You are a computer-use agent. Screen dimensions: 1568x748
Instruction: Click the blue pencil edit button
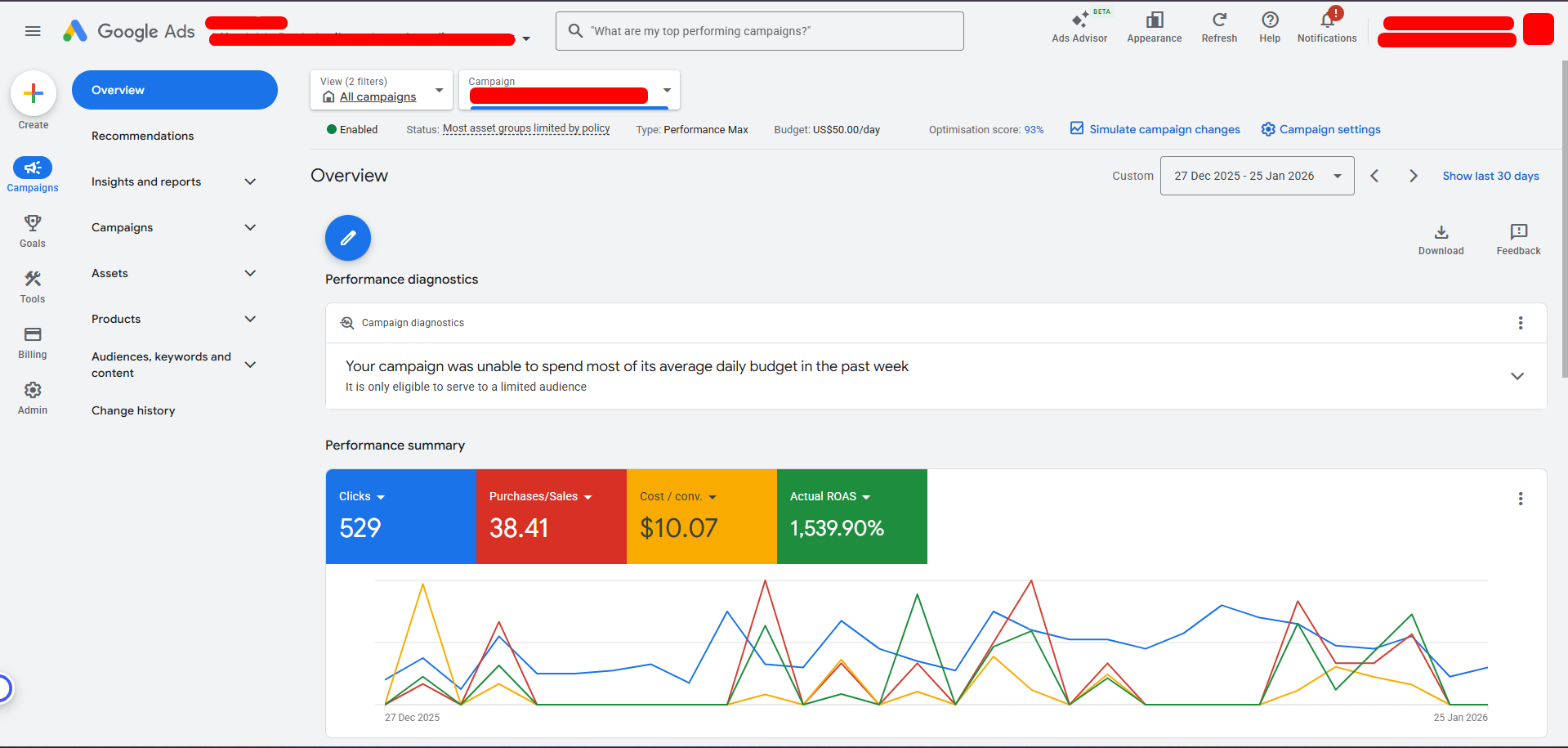coord(348,238)
